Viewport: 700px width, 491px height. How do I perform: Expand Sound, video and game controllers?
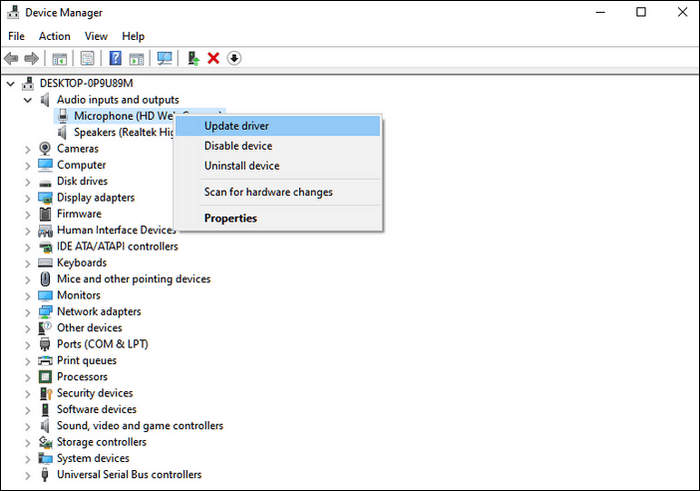[28, 426]
